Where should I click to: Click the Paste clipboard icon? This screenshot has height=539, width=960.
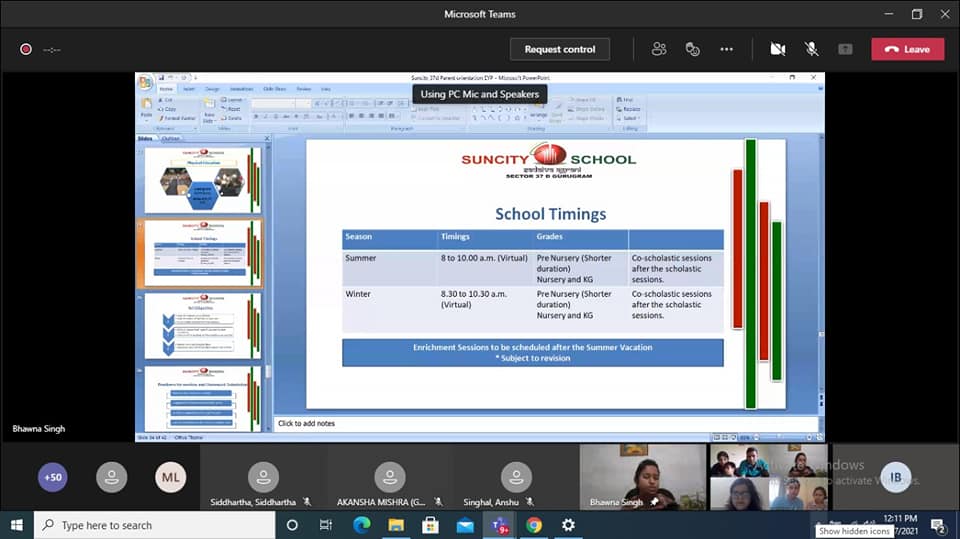(146, 104)
